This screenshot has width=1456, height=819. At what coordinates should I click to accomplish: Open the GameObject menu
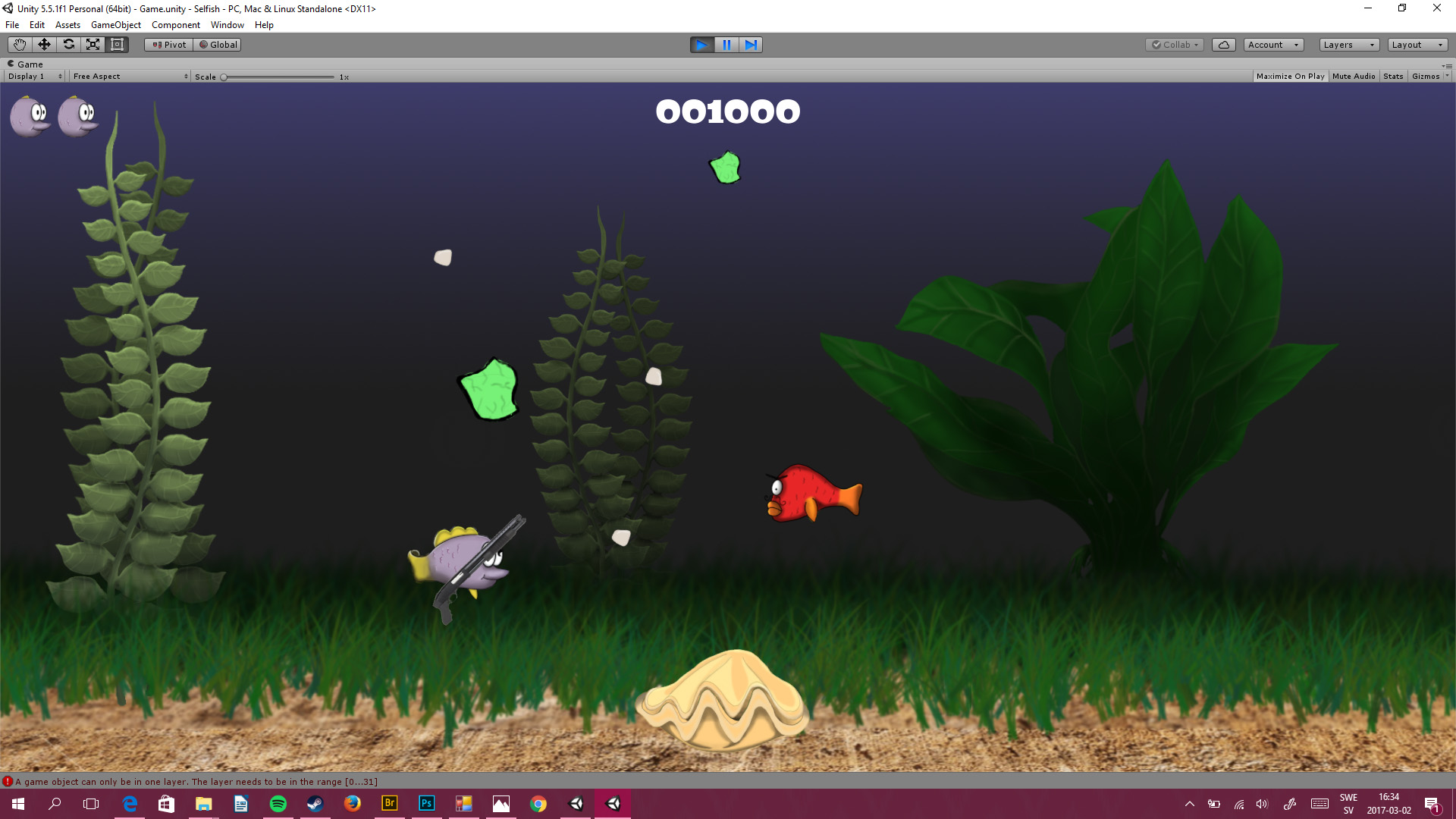(x=115, y=25)
